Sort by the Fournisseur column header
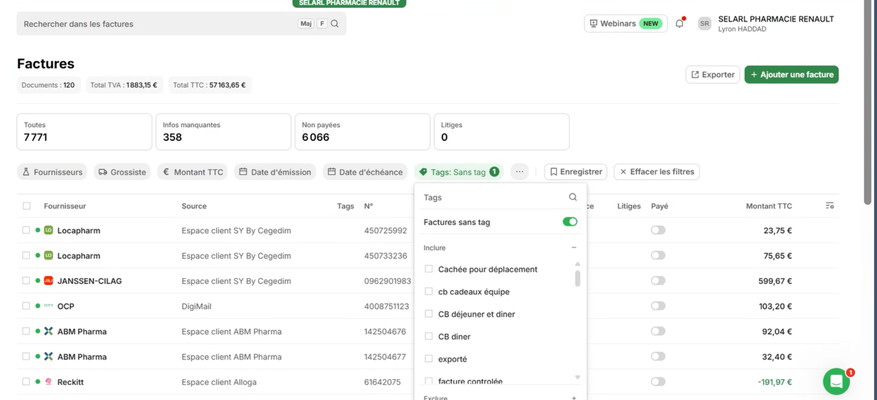This screenshot has height=400, width=877. tap(65, 206)
